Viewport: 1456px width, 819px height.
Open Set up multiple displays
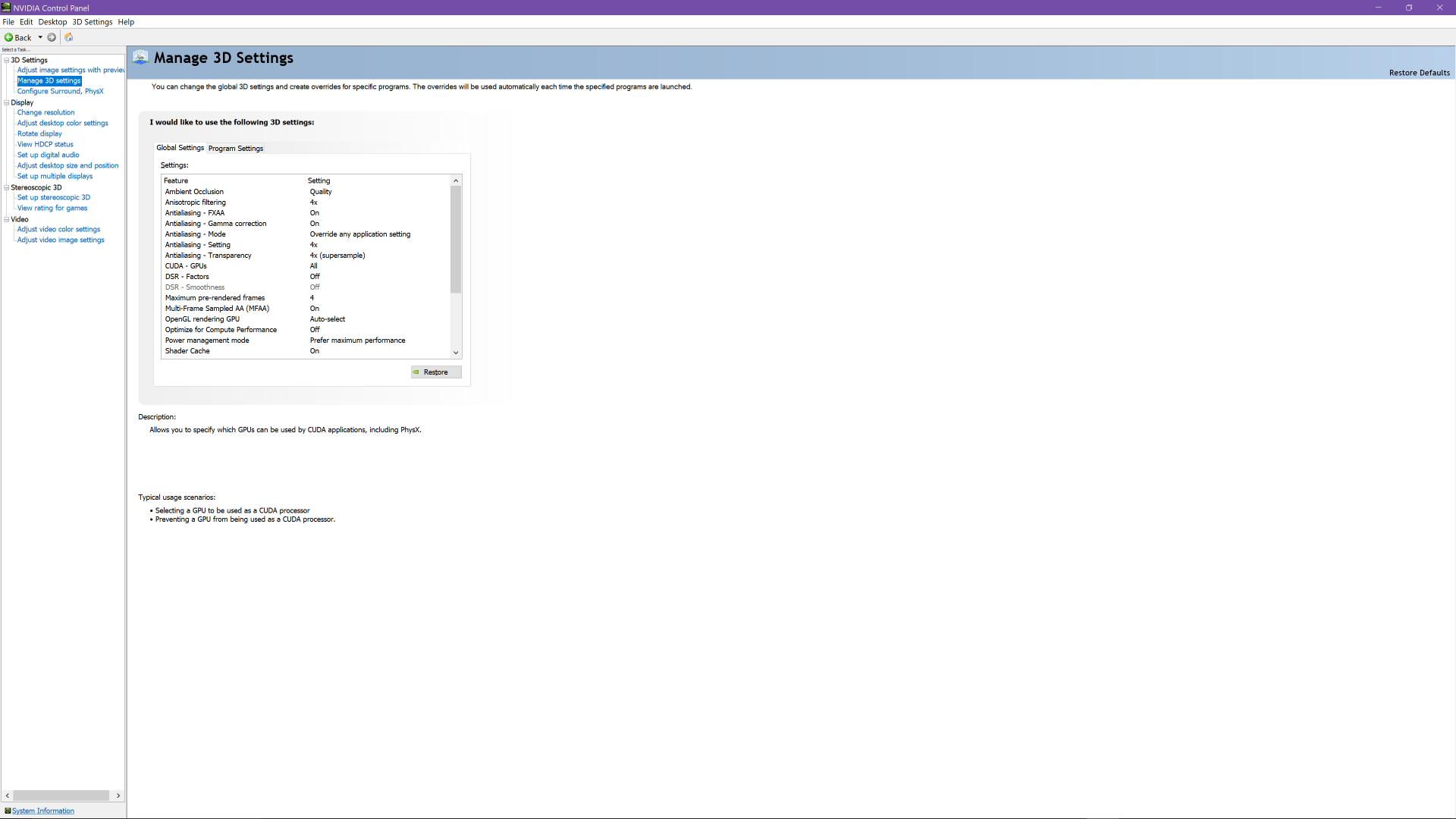(55, 176)
